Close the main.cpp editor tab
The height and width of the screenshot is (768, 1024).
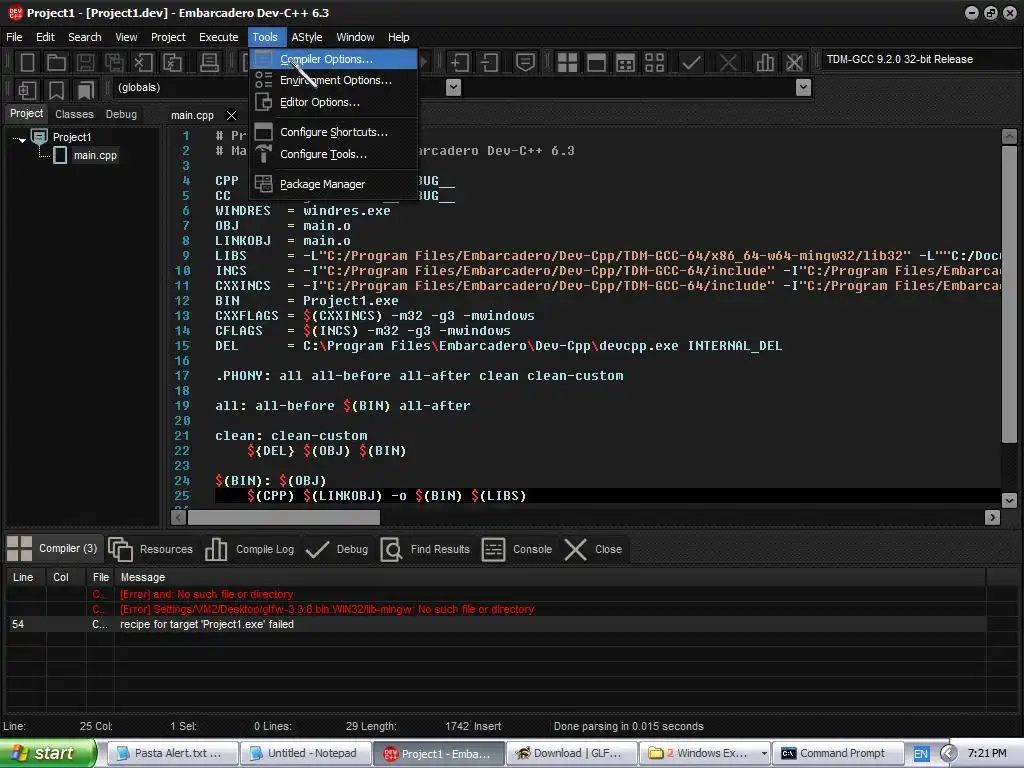[x=231, y=116]
